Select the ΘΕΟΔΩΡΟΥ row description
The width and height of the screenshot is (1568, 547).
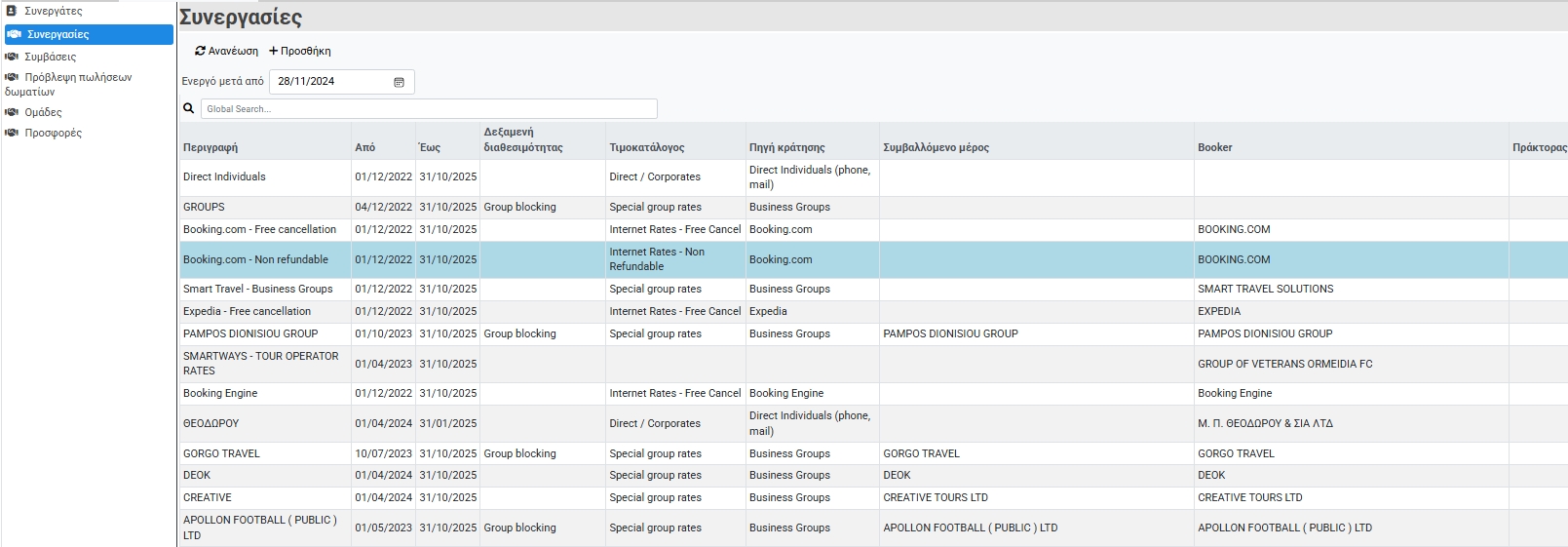210,423
